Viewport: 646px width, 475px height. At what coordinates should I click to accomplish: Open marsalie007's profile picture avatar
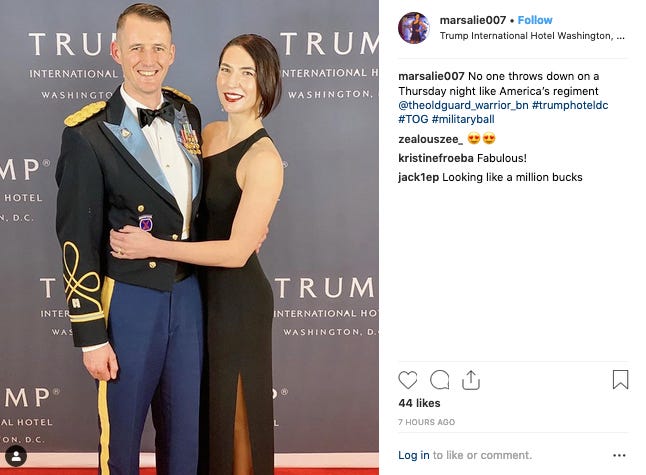point(414,28)
